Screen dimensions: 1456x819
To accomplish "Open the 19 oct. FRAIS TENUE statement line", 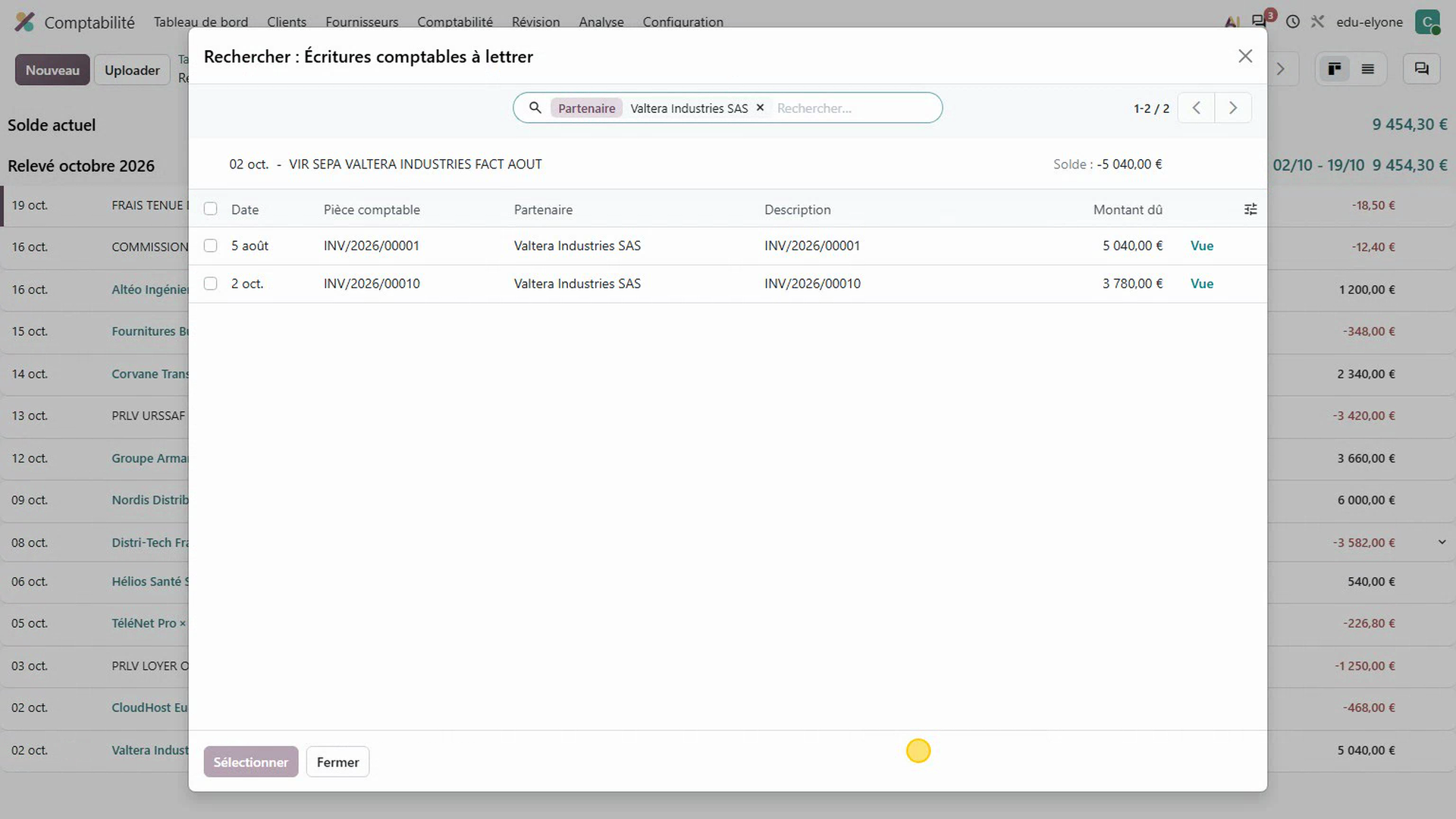I will (x=95, y=206).
